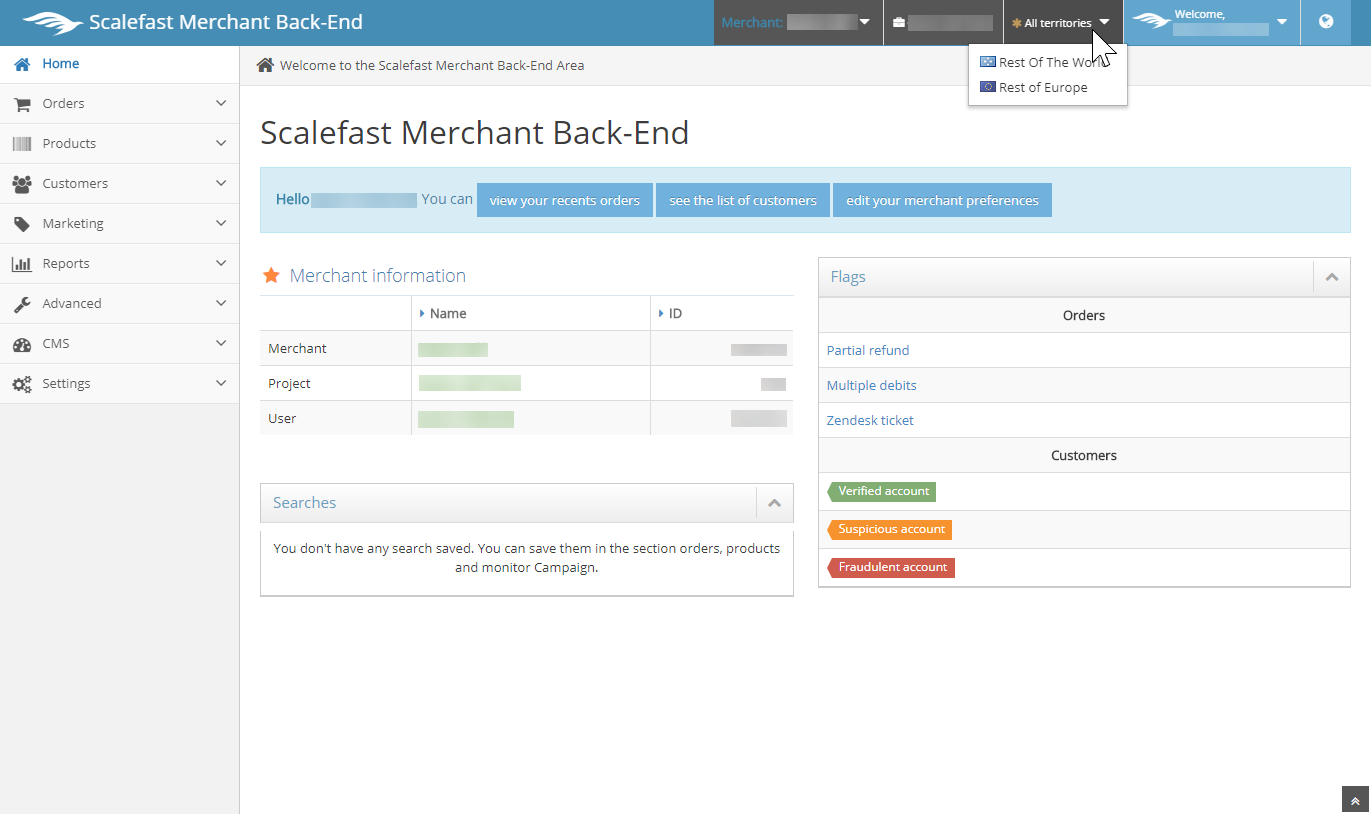Click the bar chart Reports icon

(x=22, y=264)
